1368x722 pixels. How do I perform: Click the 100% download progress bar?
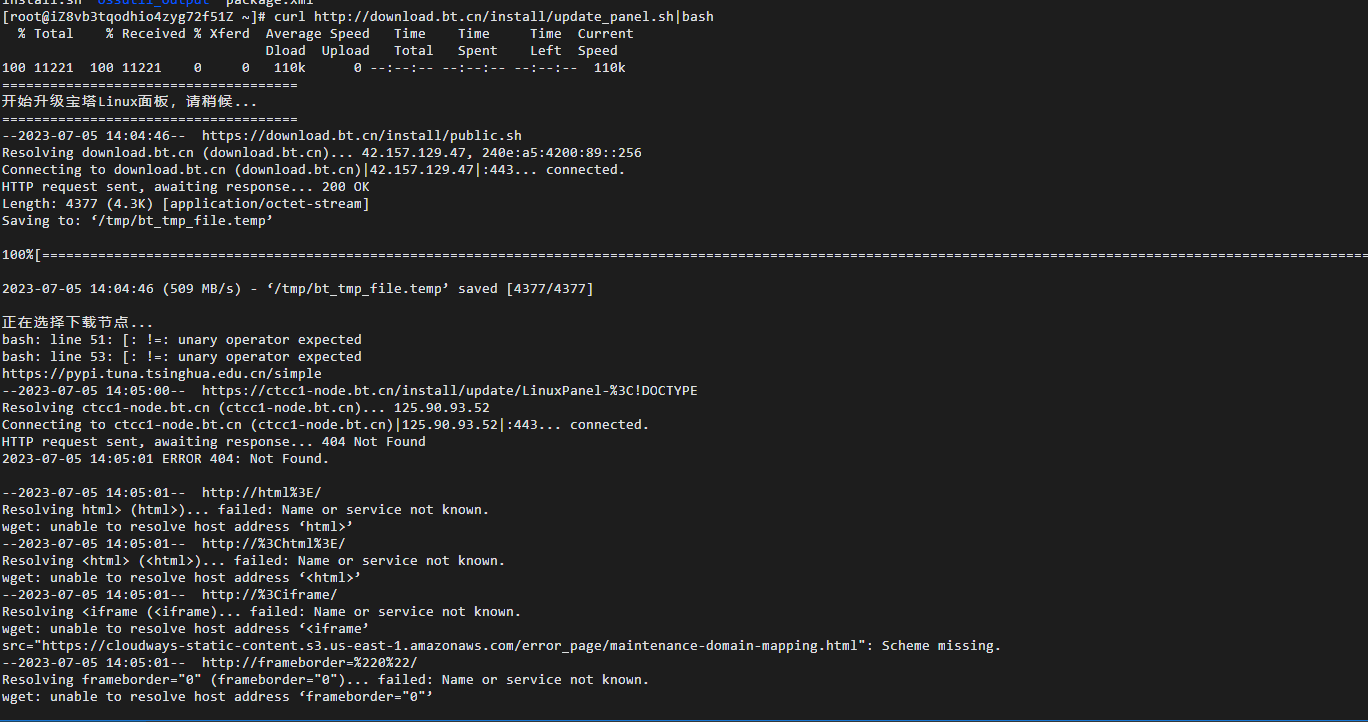(x=684, y=255)
